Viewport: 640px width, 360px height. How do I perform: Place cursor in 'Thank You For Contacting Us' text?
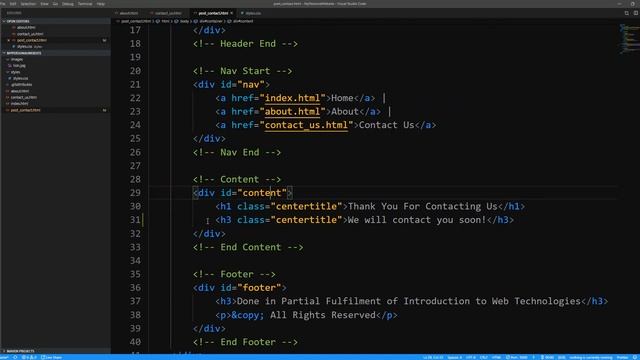(422, 206)
